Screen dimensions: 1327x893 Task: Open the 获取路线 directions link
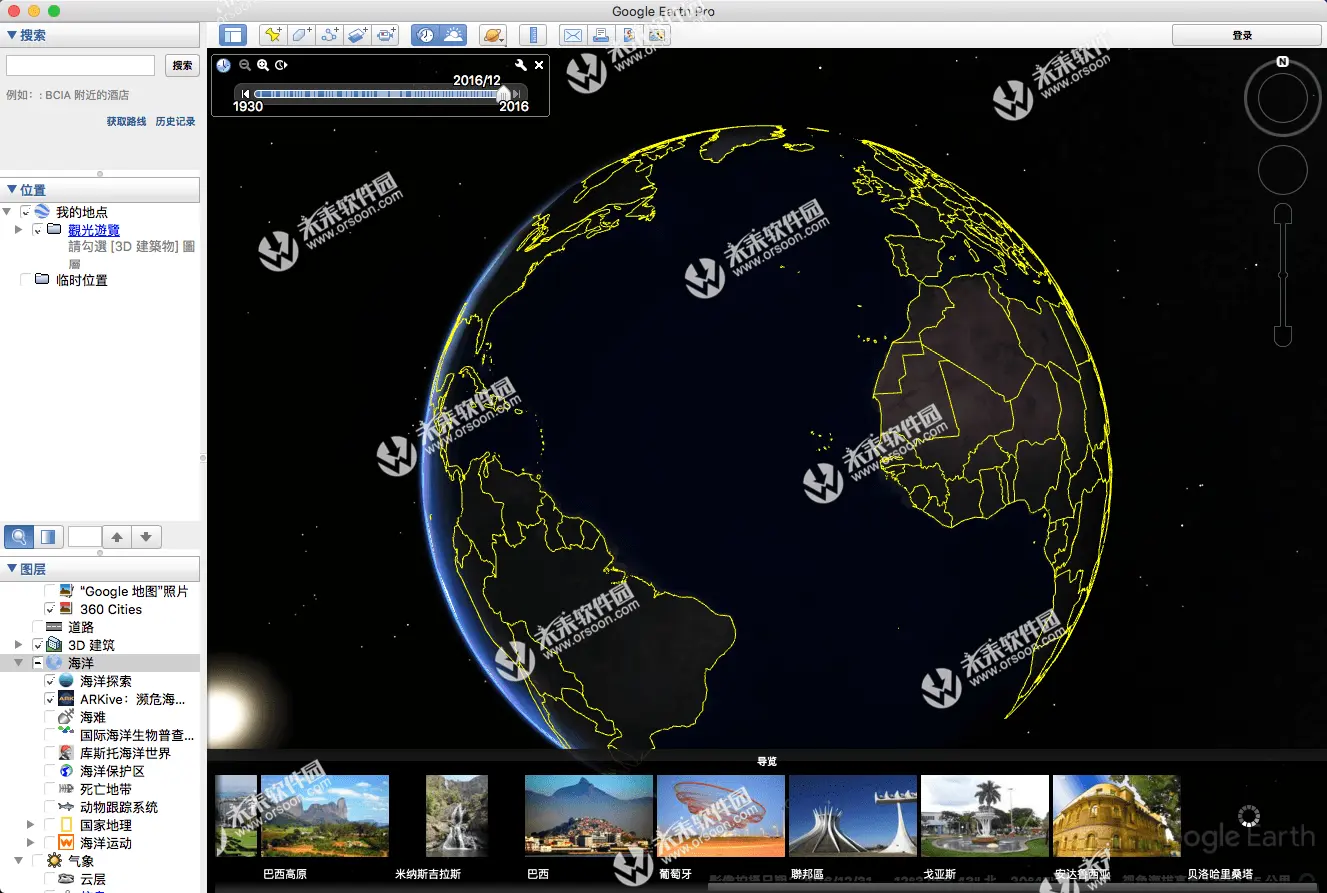point(126,121)
